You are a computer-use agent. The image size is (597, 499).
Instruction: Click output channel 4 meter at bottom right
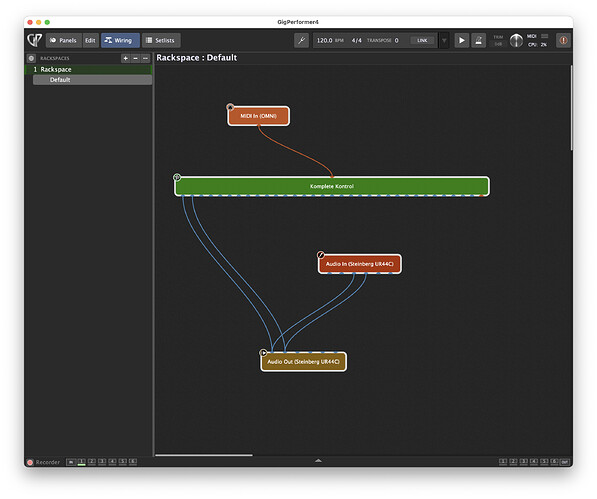coord(534,462)
